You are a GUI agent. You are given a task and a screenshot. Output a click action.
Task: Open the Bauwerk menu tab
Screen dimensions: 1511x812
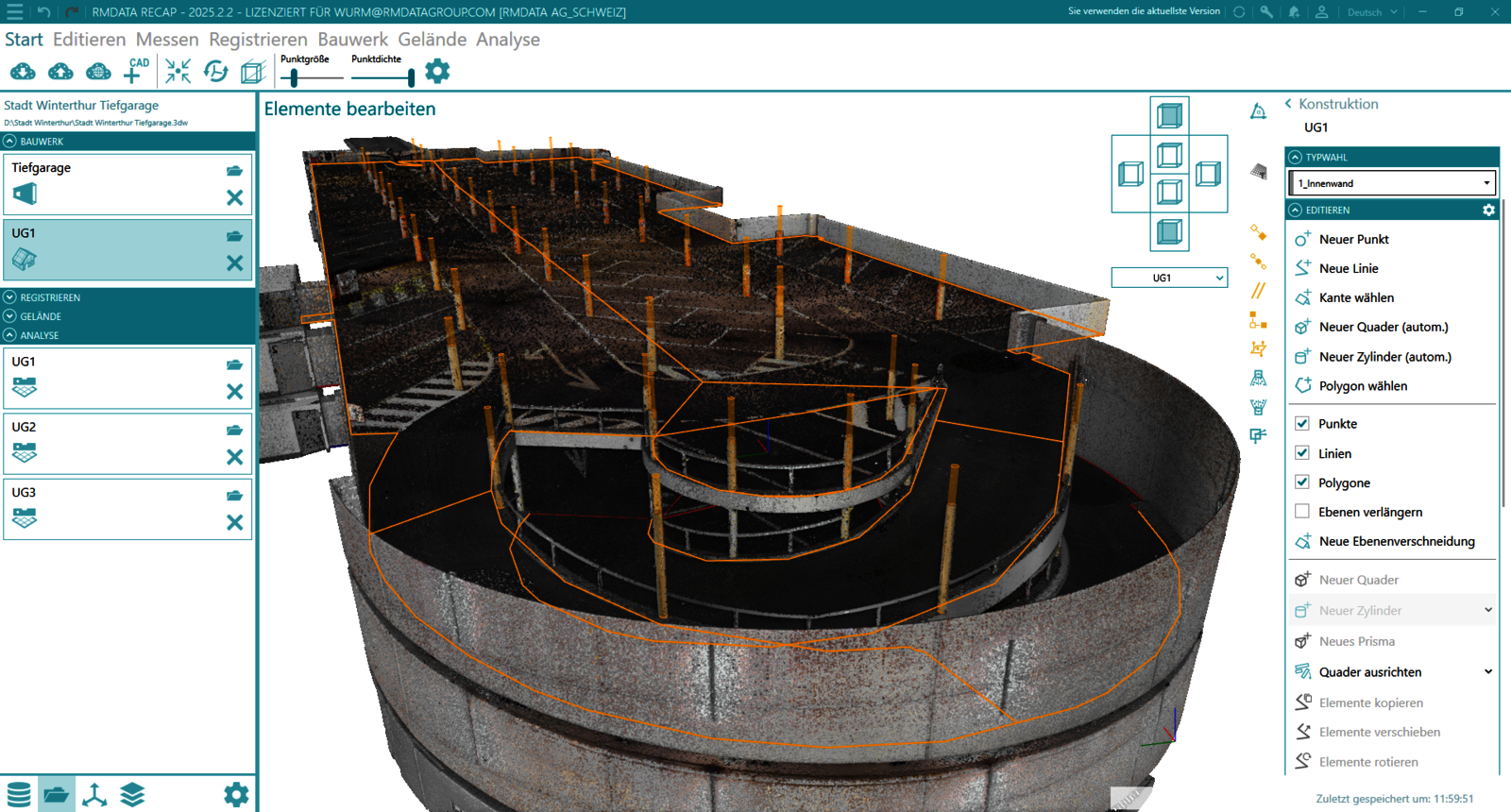pos(352,40)
